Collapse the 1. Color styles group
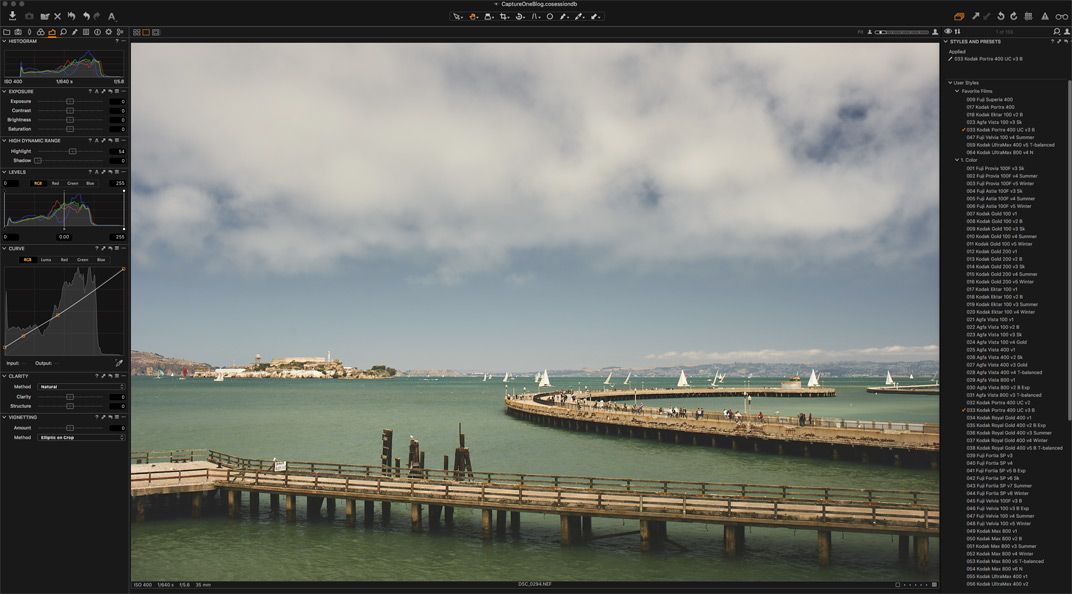Image resolution: width=1072 pixels, height=594 pixels. point(956,160)
